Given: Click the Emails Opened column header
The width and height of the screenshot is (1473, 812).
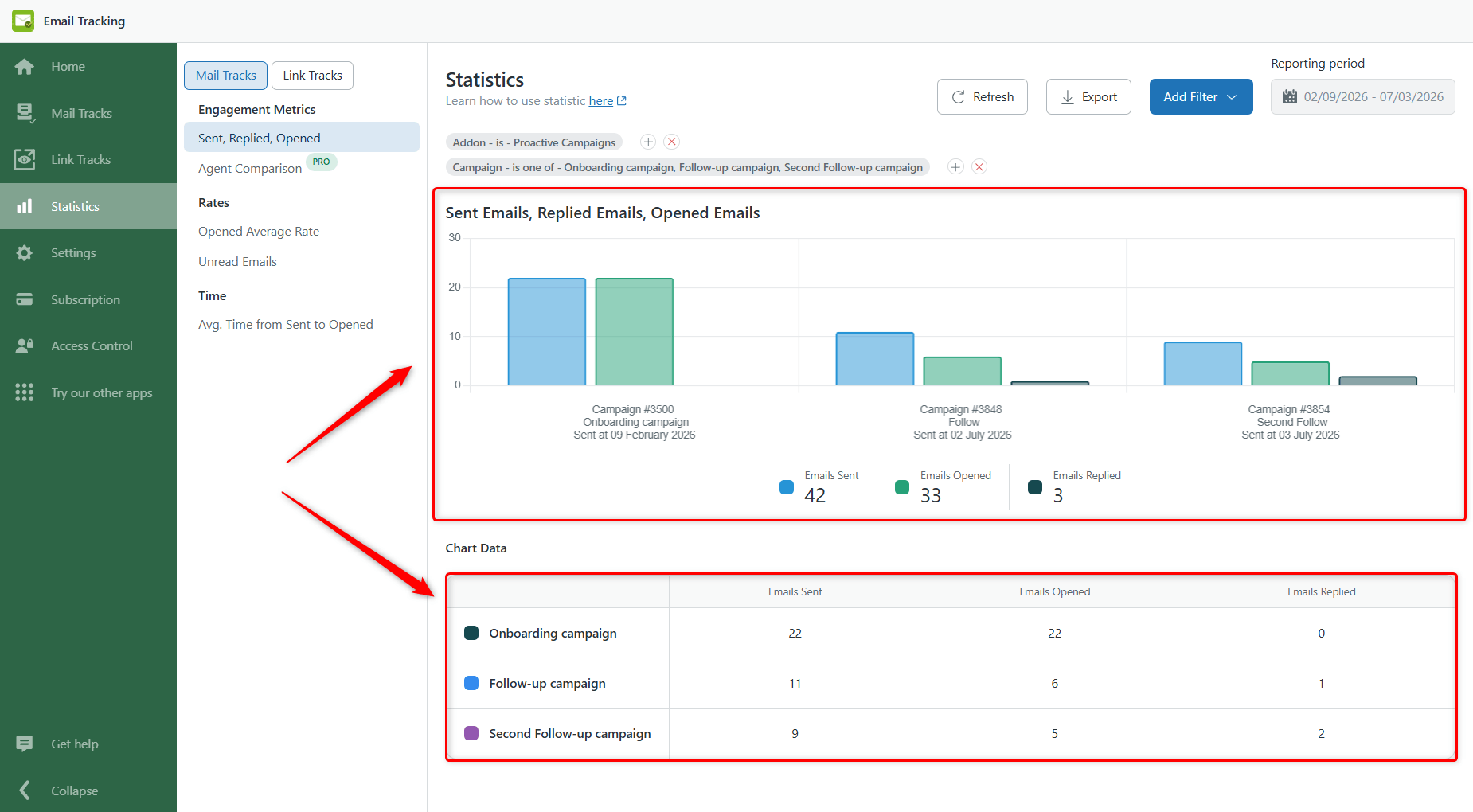Looking at the screenshot, I should (1055, 591).
